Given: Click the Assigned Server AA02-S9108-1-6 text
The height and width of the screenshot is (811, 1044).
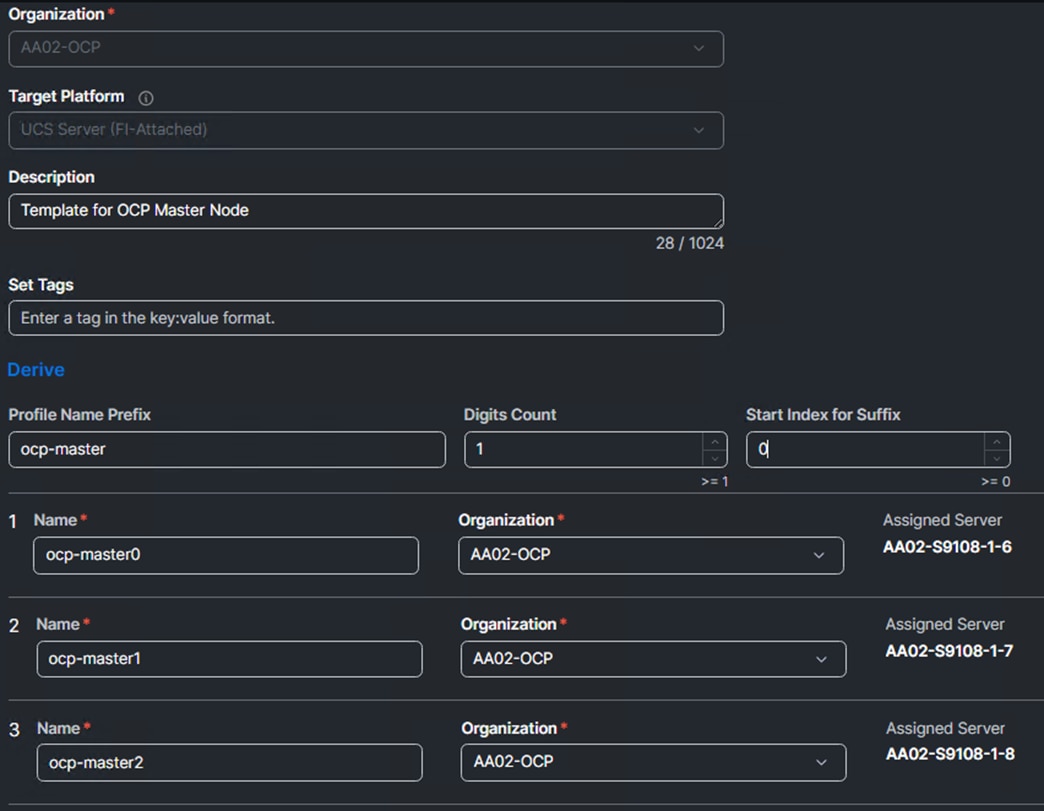Looking at the screenshot, I should (946, 548).
